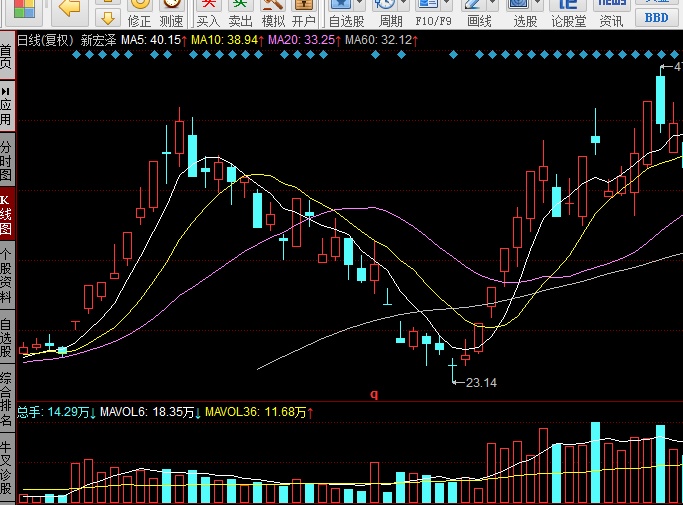Open the 个股资料 sidebar tab
The image size is (683, 505).
(7, 275)
